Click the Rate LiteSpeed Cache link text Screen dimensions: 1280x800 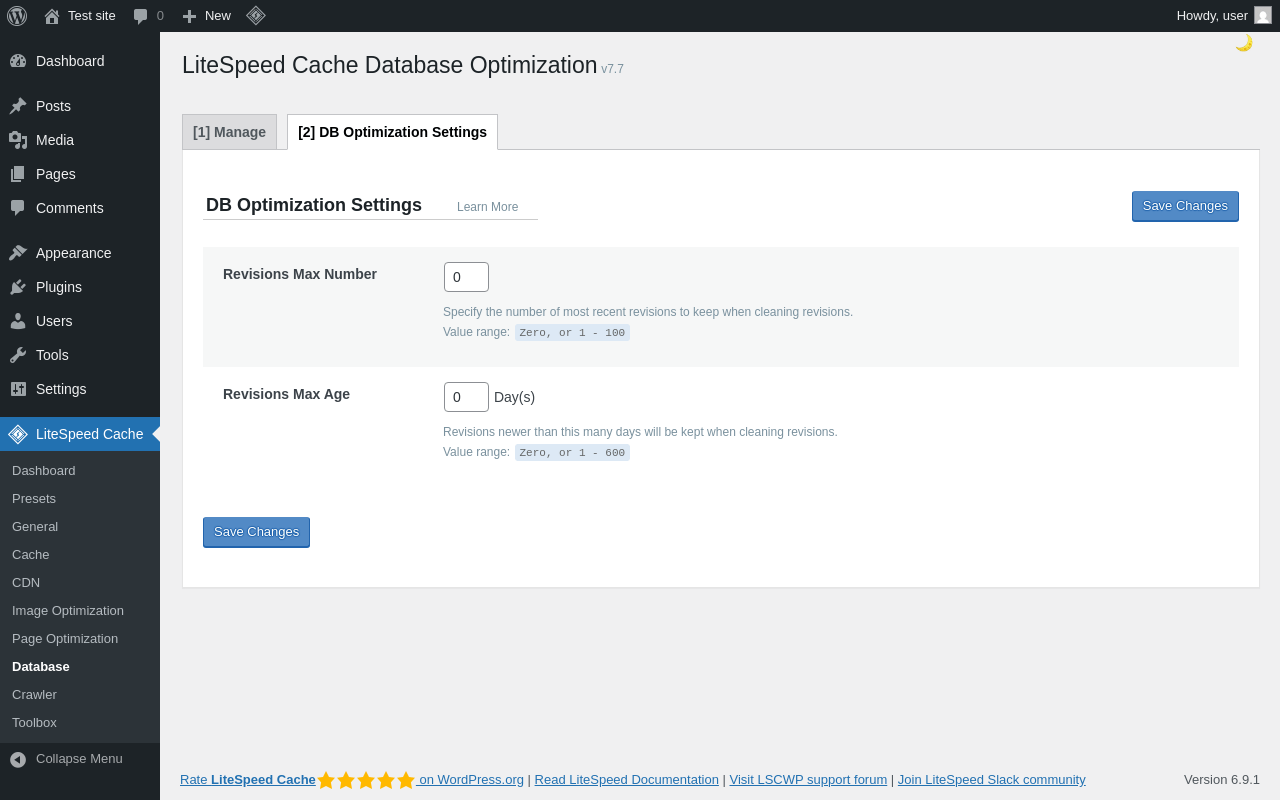(x=248, y=779)
